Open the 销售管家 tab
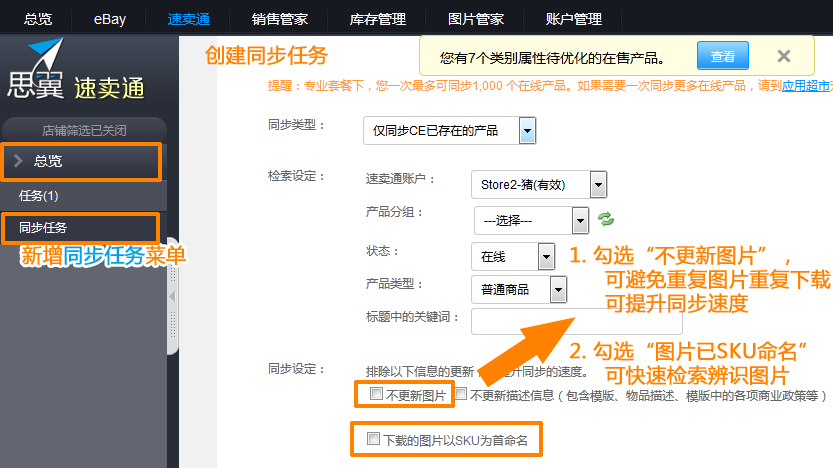Screen dimensions: 833x468 click(x=279, y=19)
